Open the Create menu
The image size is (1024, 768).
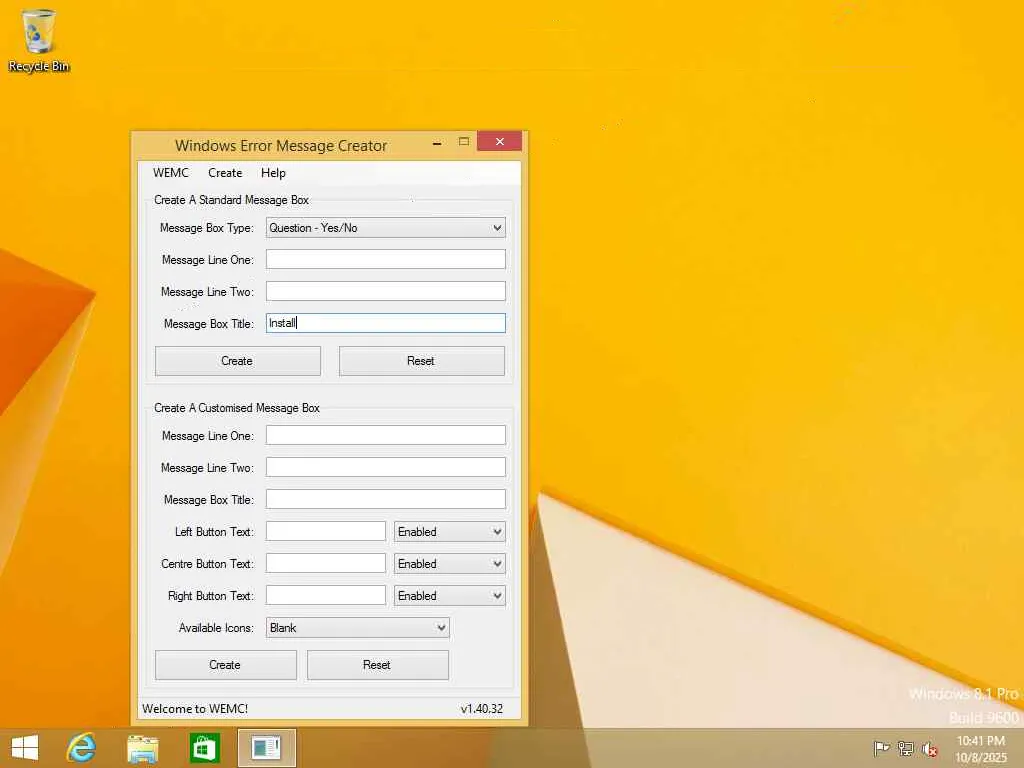click(x=225, y=173)
